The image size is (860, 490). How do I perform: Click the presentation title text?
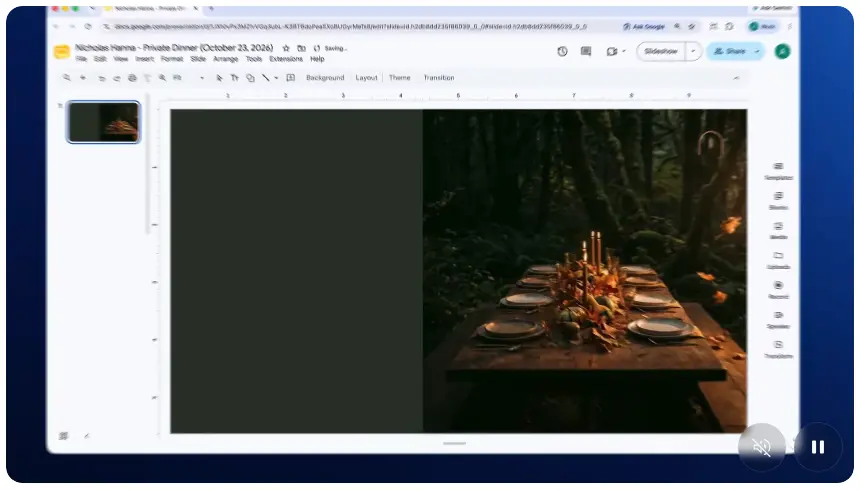click(x=174, y=48)
